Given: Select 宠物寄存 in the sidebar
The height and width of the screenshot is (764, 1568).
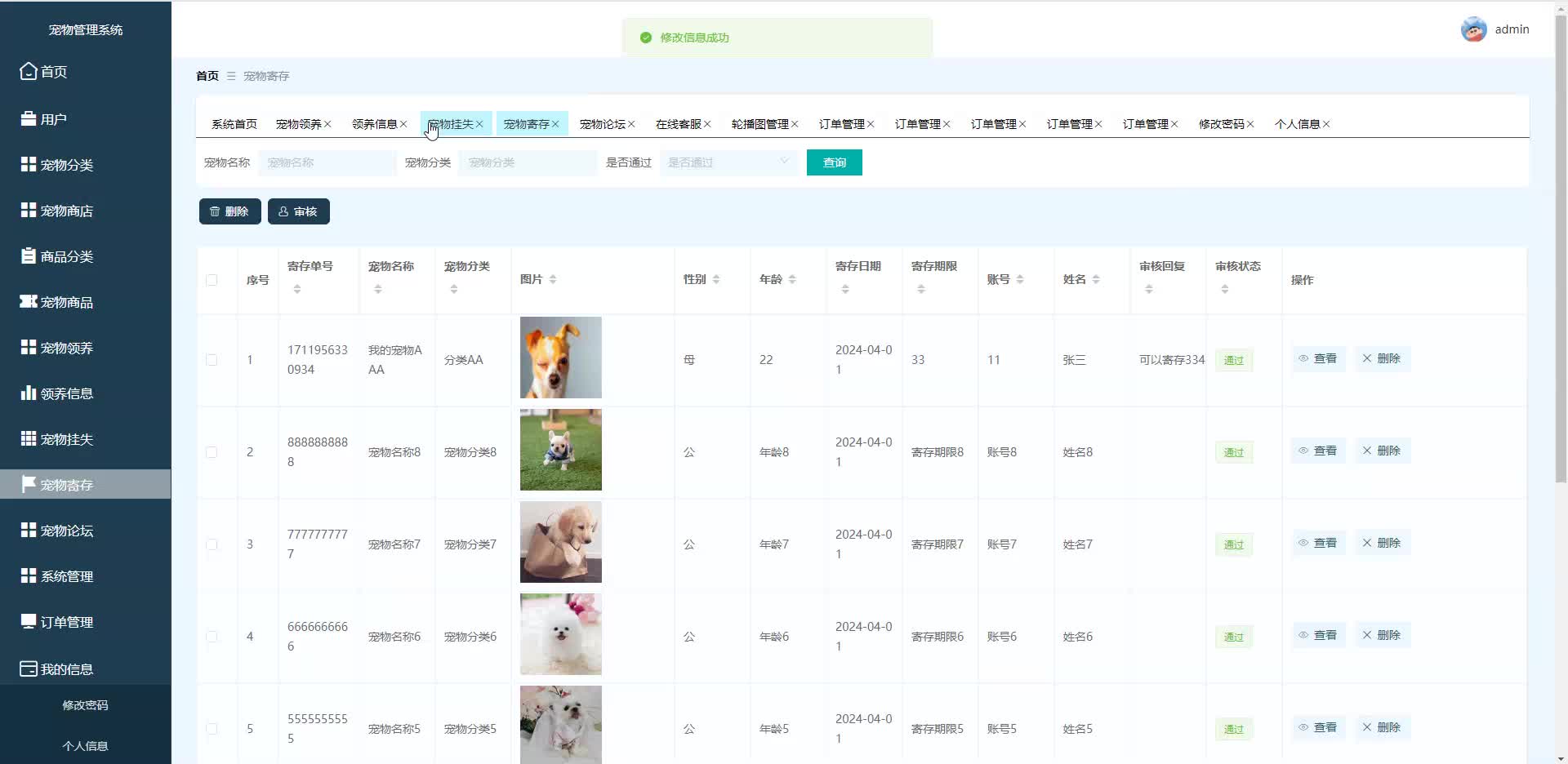Looking at the screenshot, I should click(85, 485).
